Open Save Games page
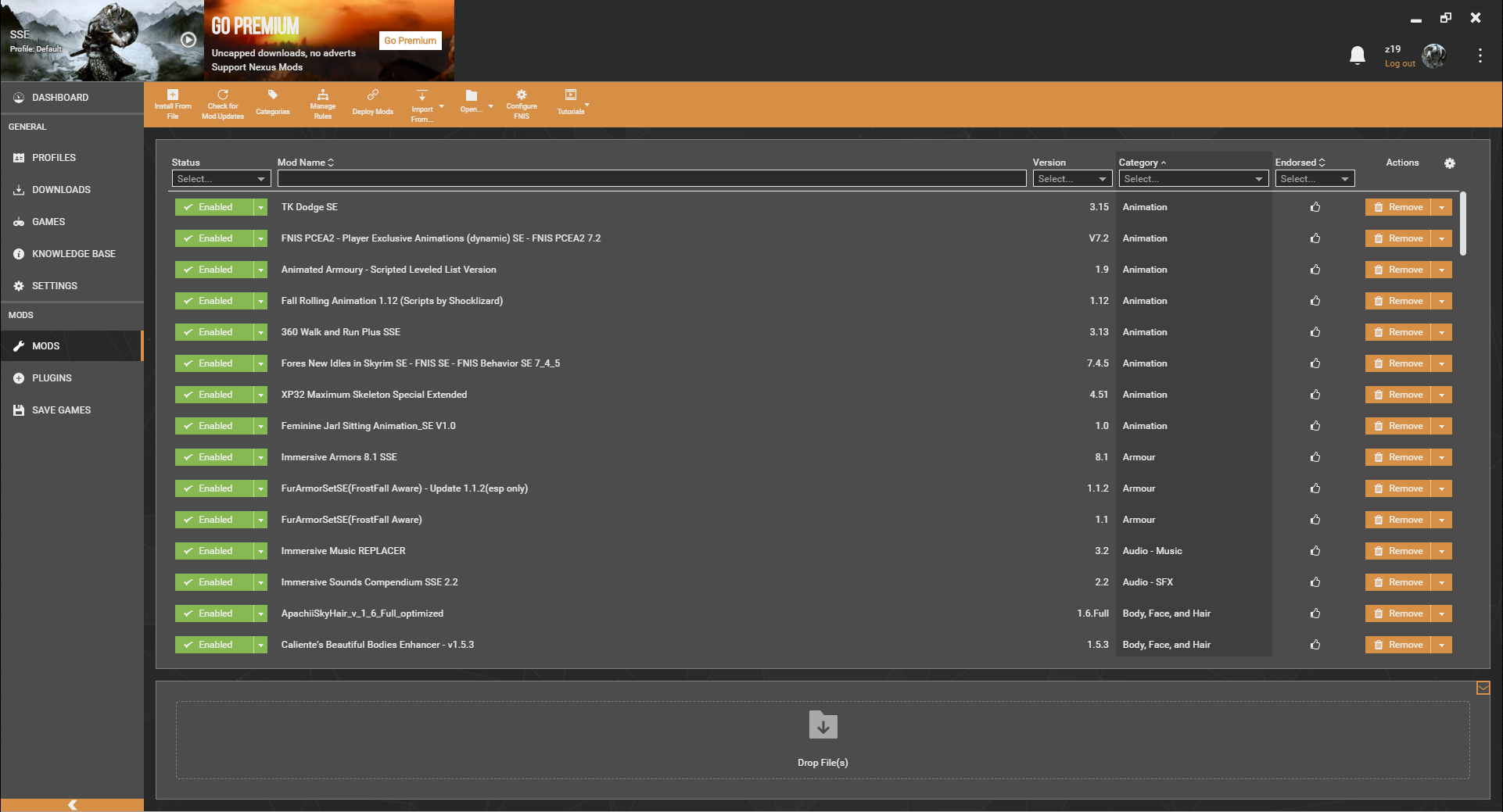1503x812 pixels. (x=72, y=410)
